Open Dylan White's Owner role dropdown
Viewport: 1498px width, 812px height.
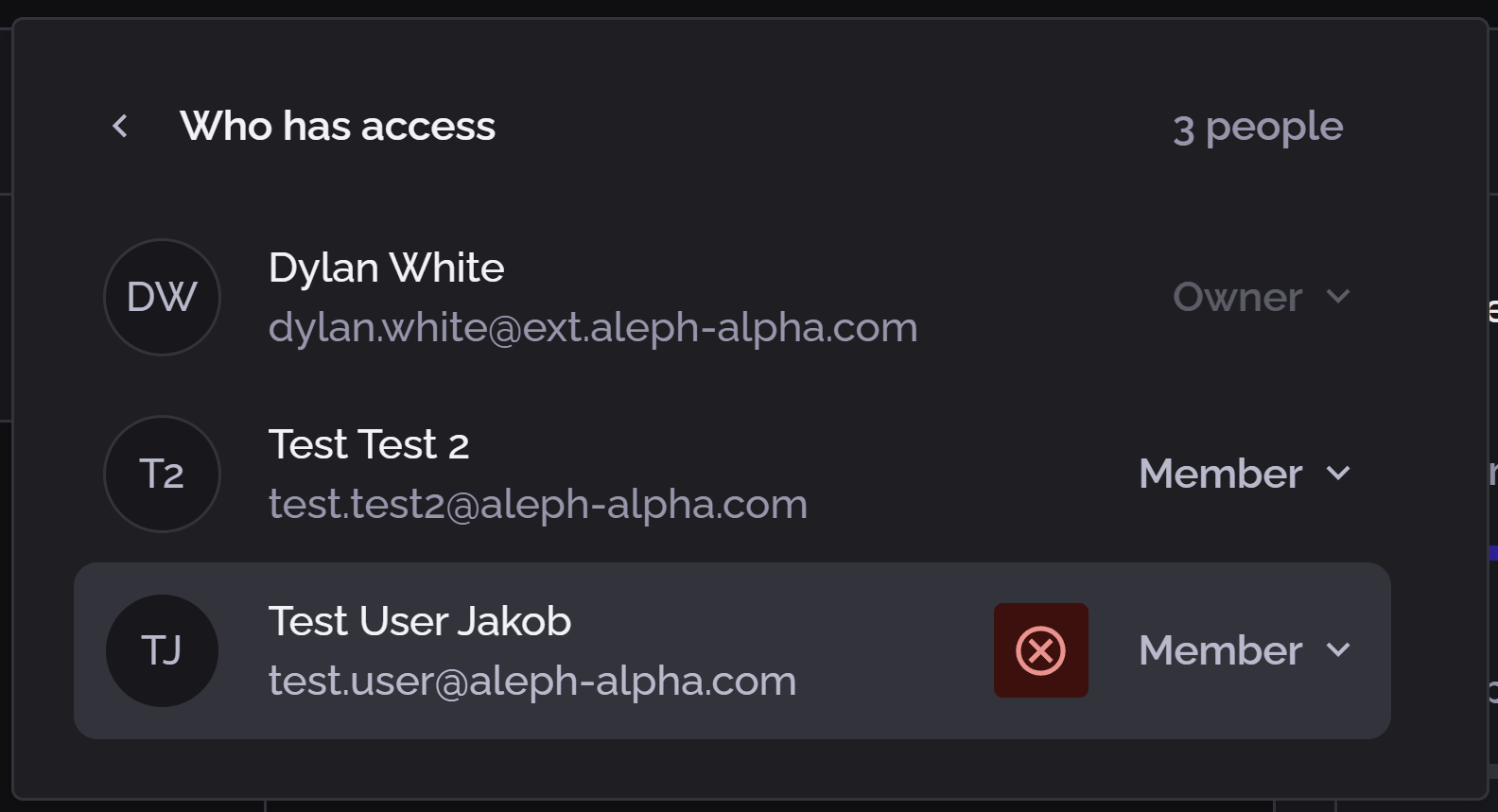pyautogui.click(x=1238, y=297)
